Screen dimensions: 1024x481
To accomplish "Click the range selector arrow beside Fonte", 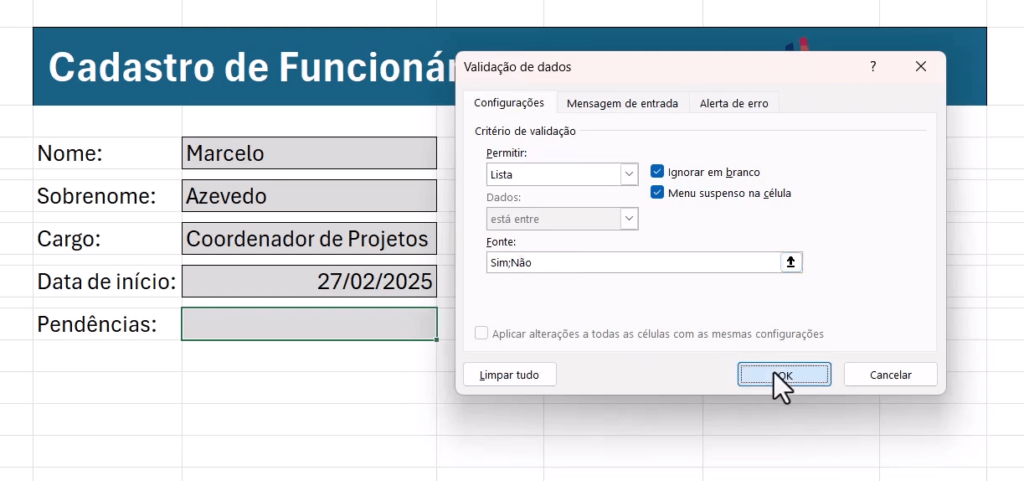I will [791, 262].
